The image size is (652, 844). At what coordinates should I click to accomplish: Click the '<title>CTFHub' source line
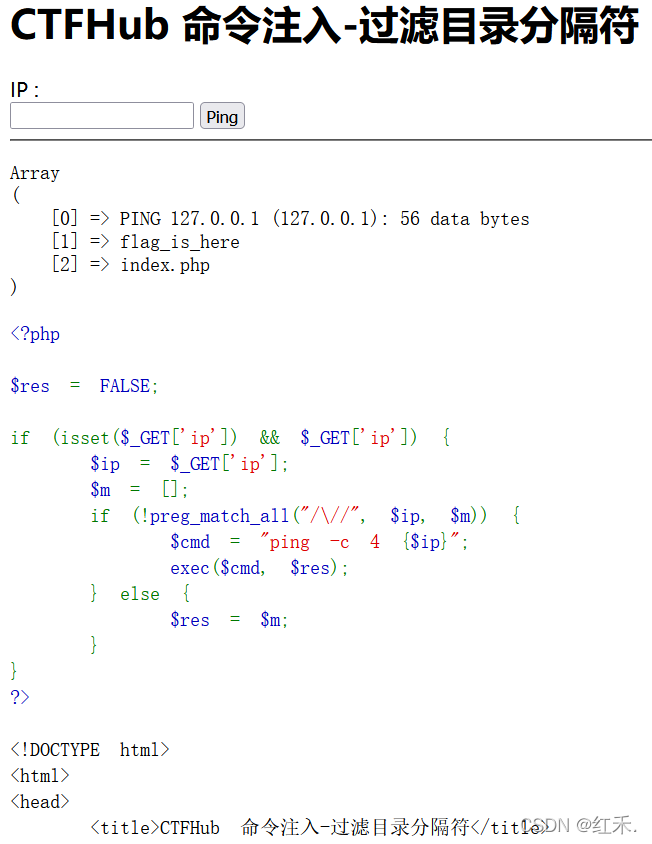(x=318, y=827)
